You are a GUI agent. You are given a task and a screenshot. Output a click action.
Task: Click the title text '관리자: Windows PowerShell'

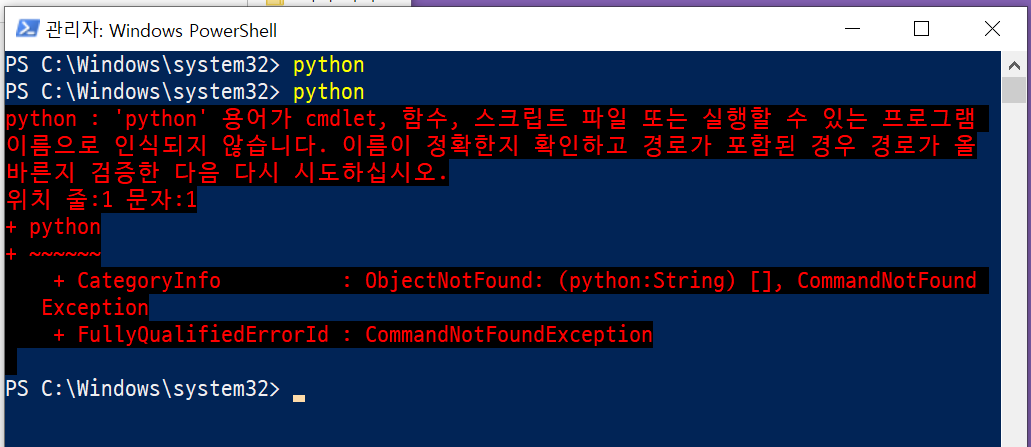coord(161,30)
